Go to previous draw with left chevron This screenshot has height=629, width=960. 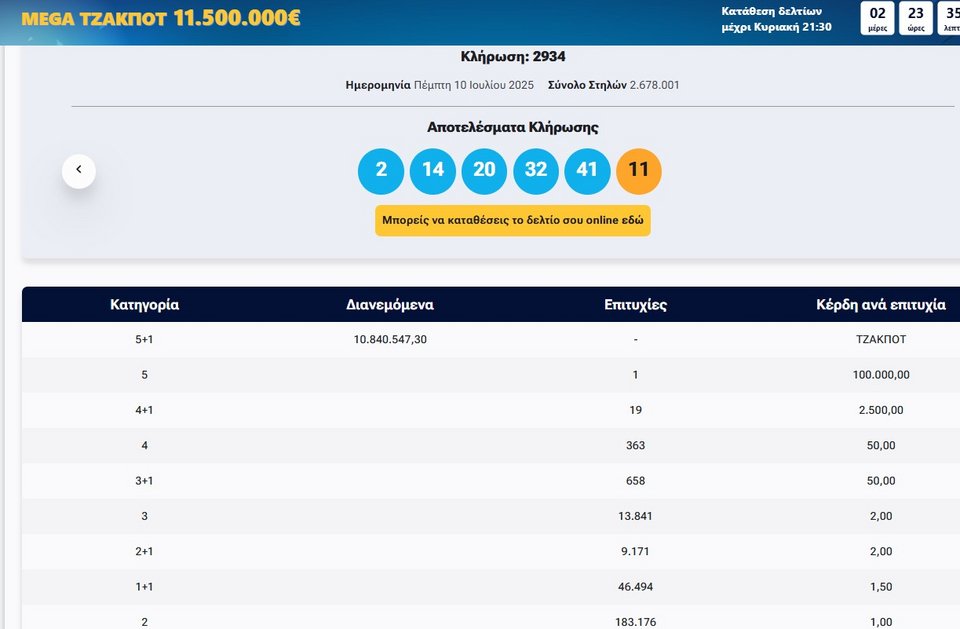point(78,170)
